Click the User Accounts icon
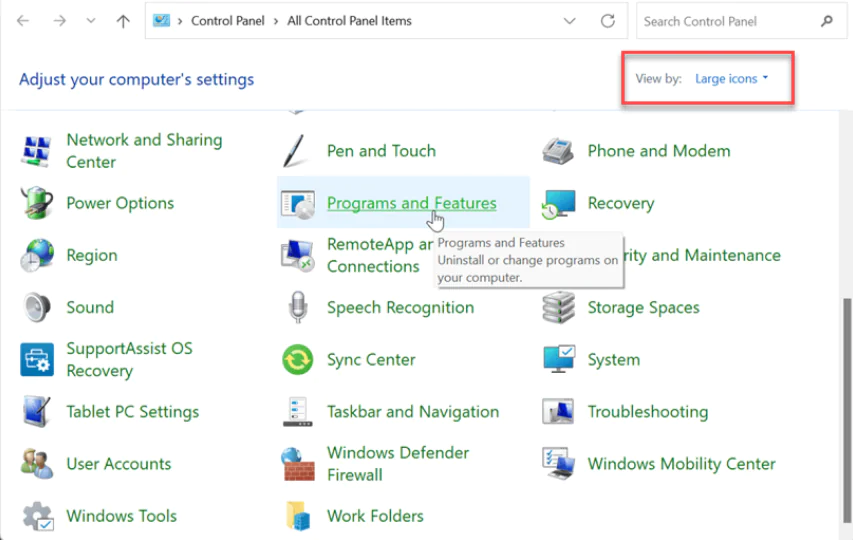This screenshot has width=853, height=540. tap(37, 464)
